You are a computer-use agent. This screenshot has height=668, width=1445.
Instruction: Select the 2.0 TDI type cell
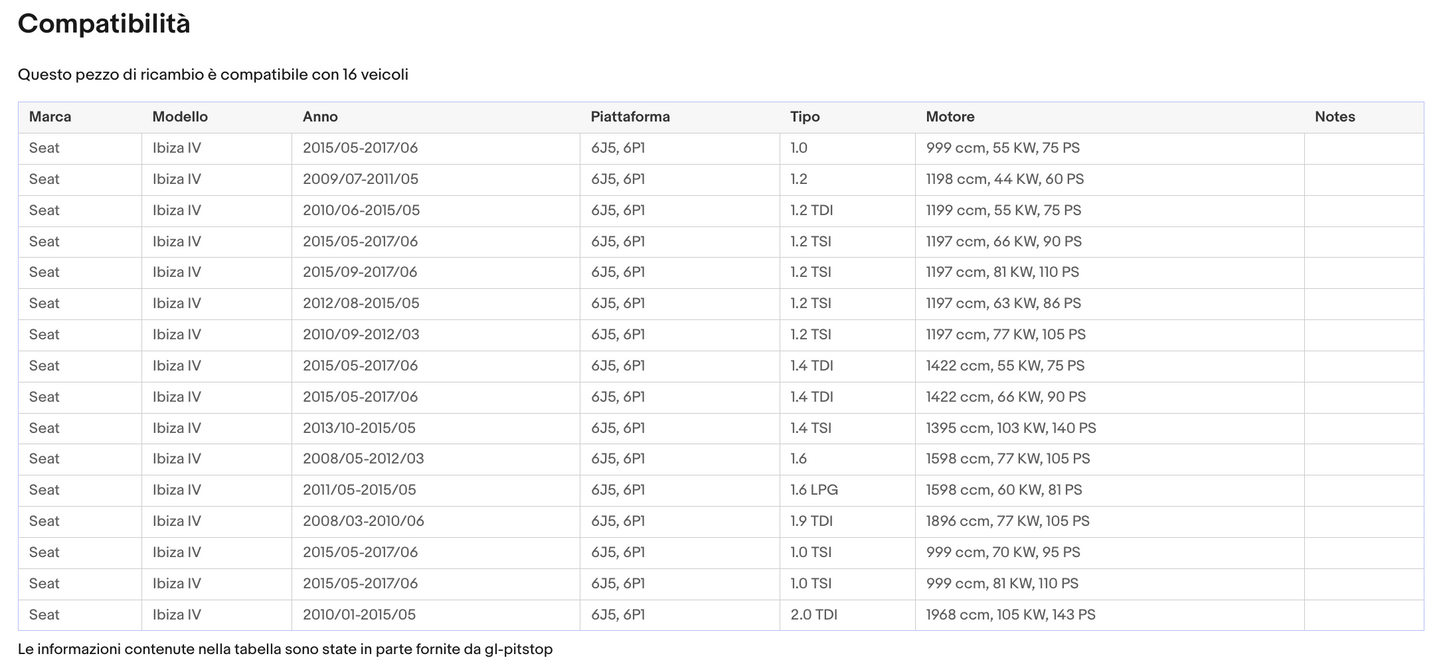[x=814, y=614]
